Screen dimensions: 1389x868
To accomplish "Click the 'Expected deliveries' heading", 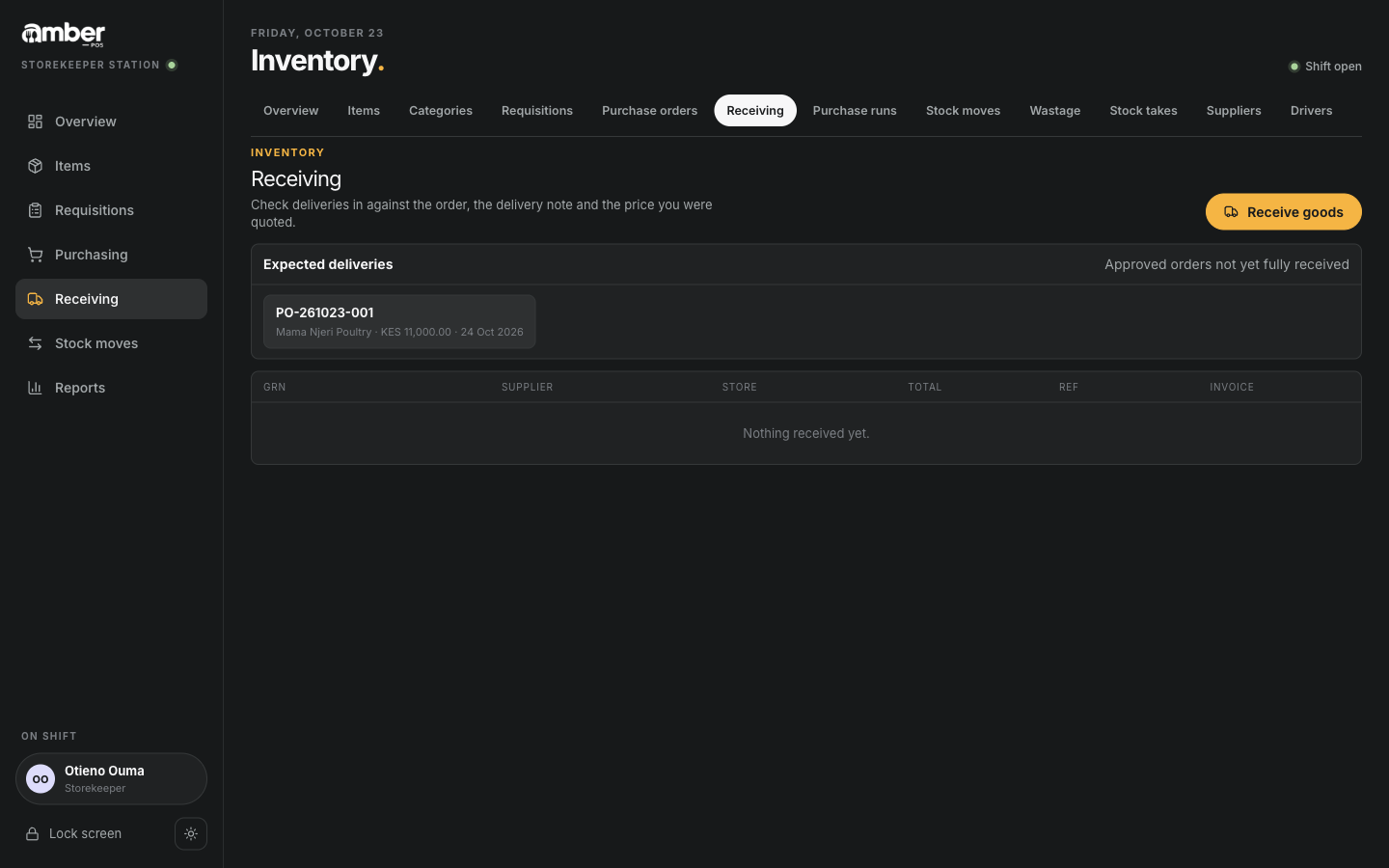I will tap(328, 264).
